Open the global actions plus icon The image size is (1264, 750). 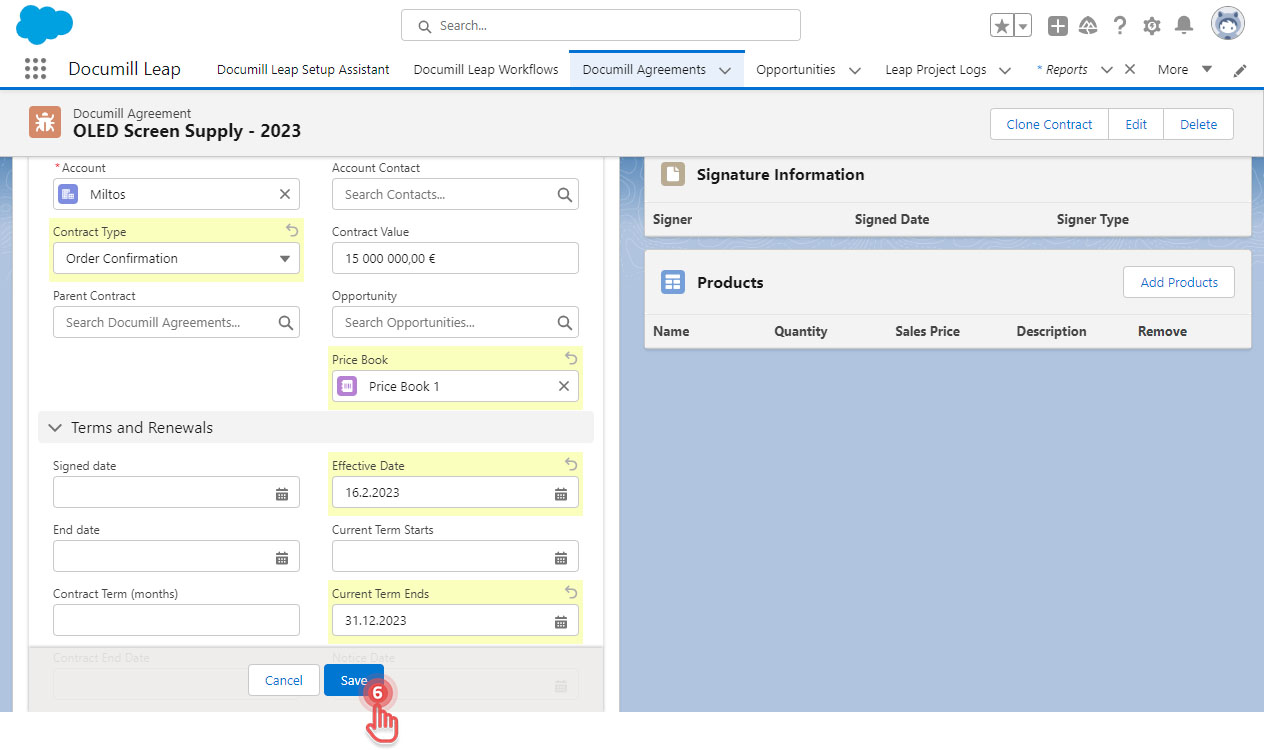coord(1058,26)
